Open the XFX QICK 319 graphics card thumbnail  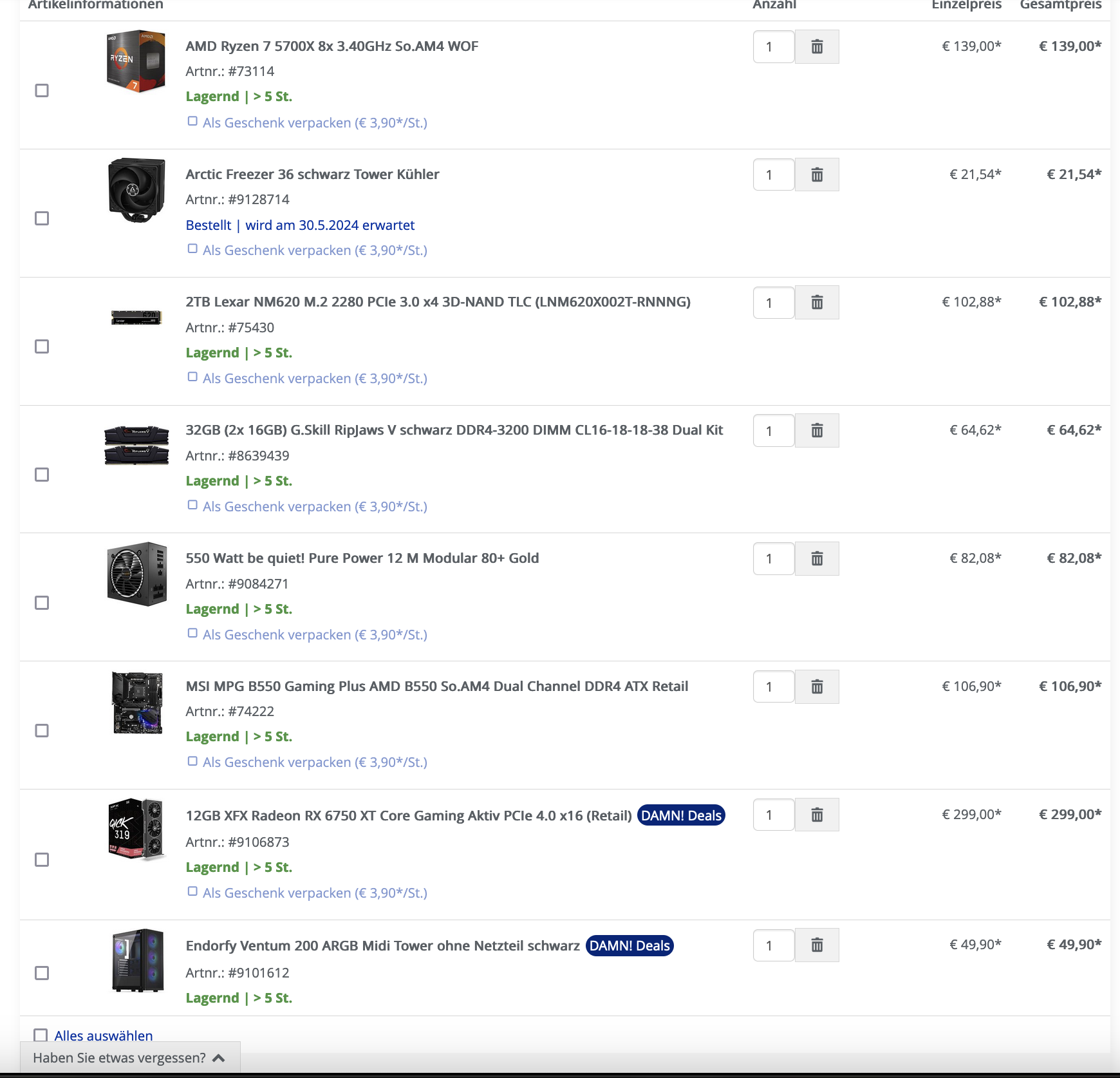[x=136, y=829]
